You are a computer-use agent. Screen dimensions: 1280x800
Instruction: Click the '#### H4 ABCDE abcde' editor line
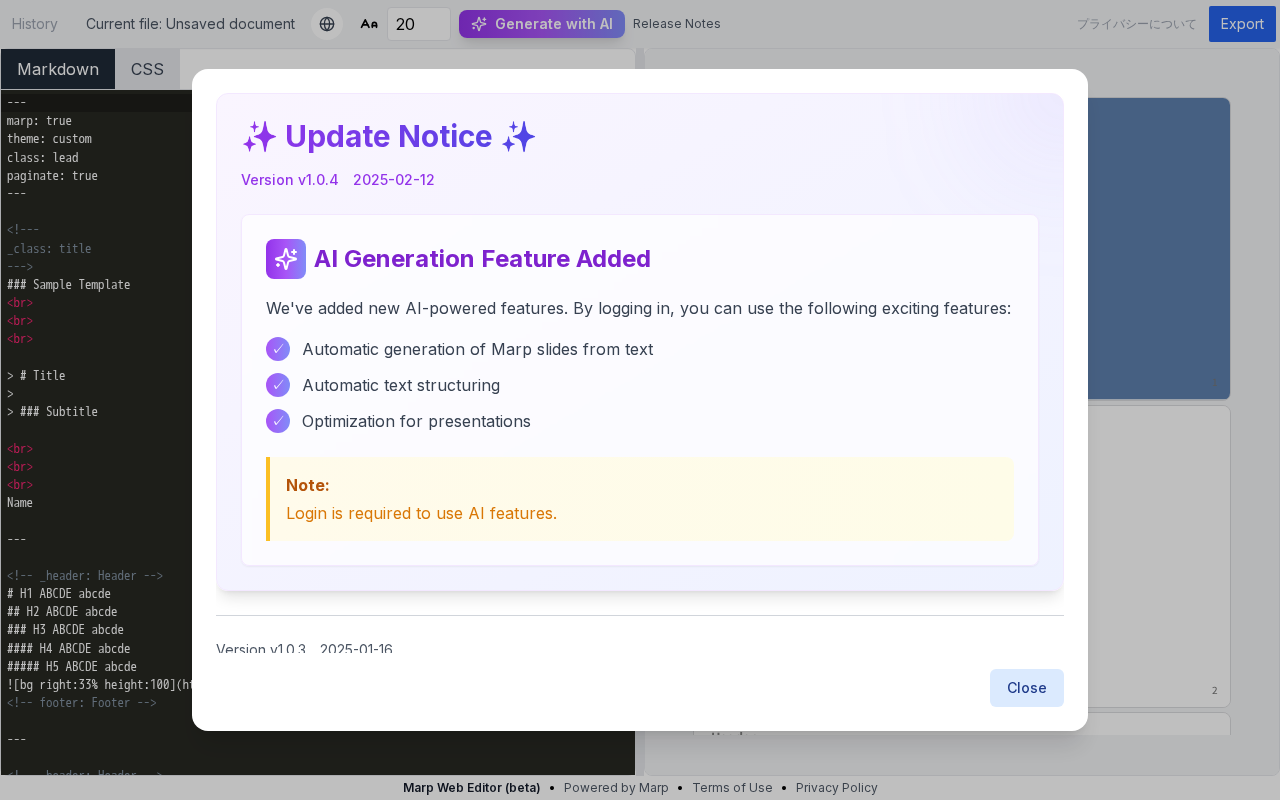[69, 648]
